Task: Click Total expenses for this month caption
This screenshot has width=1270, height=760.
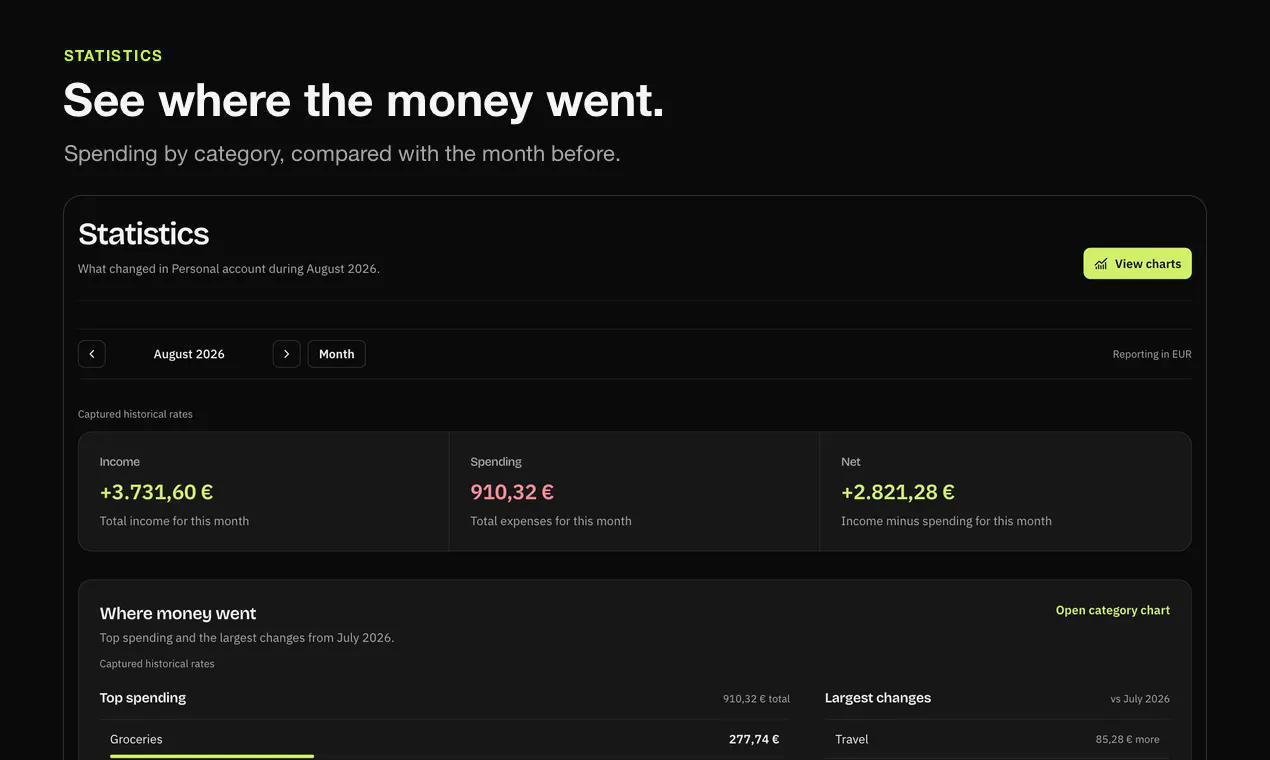Action: click(x=551, y=521)
